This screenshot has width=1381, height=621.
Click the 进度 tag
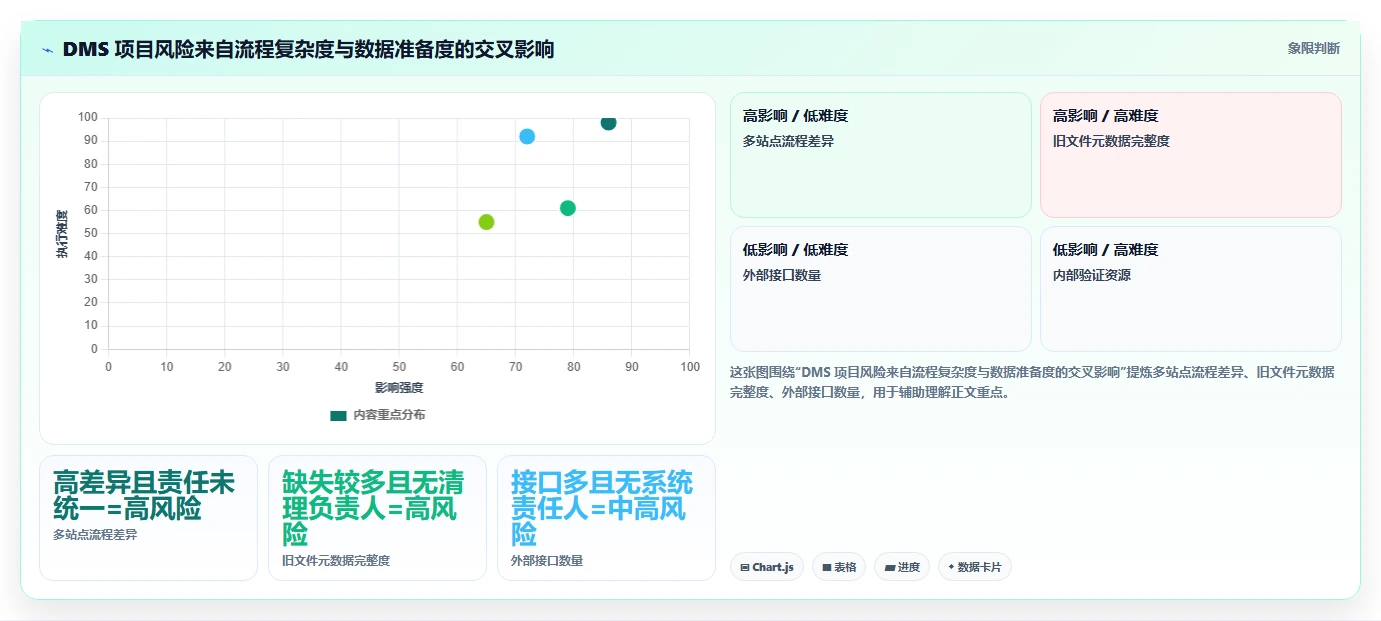(x=902, y=567)
